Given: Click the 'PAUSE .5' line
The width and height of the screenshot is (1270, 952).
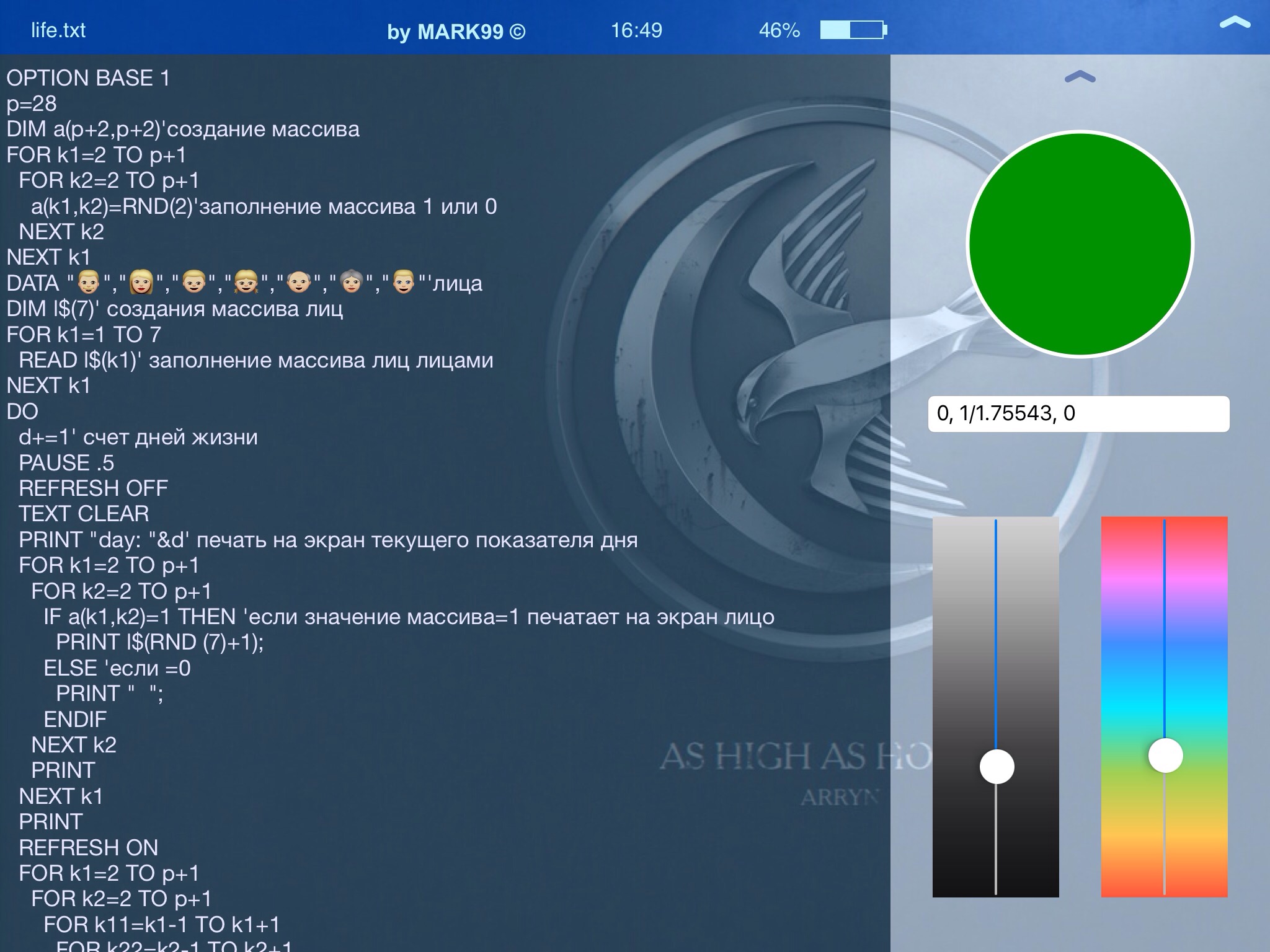Looking at the screenshot, I should pyautogui.click(x=66, y=463).
